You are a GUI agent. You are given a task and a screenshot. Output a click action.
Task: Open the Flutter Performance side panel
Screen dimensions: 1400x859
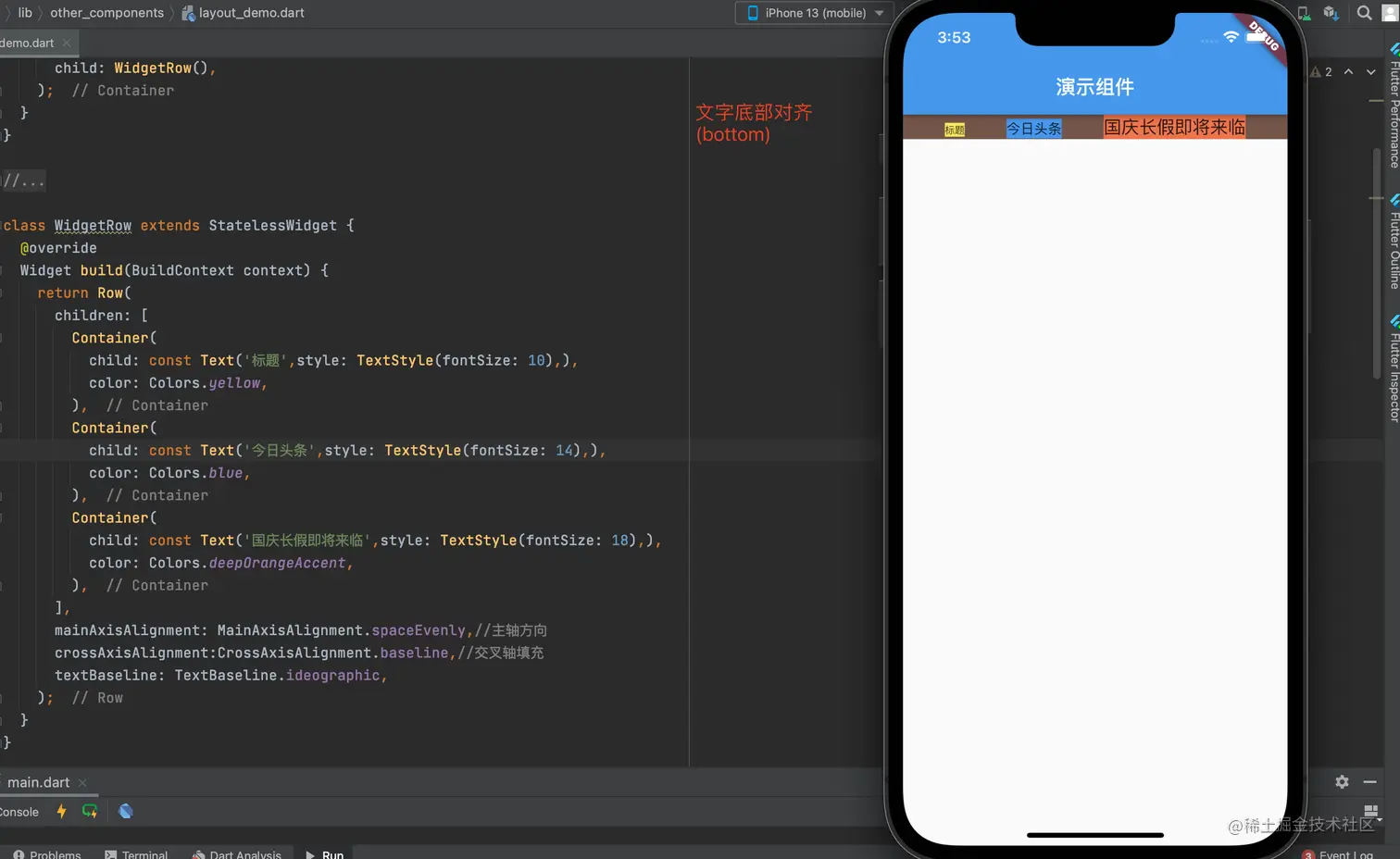coord(1394,106)
